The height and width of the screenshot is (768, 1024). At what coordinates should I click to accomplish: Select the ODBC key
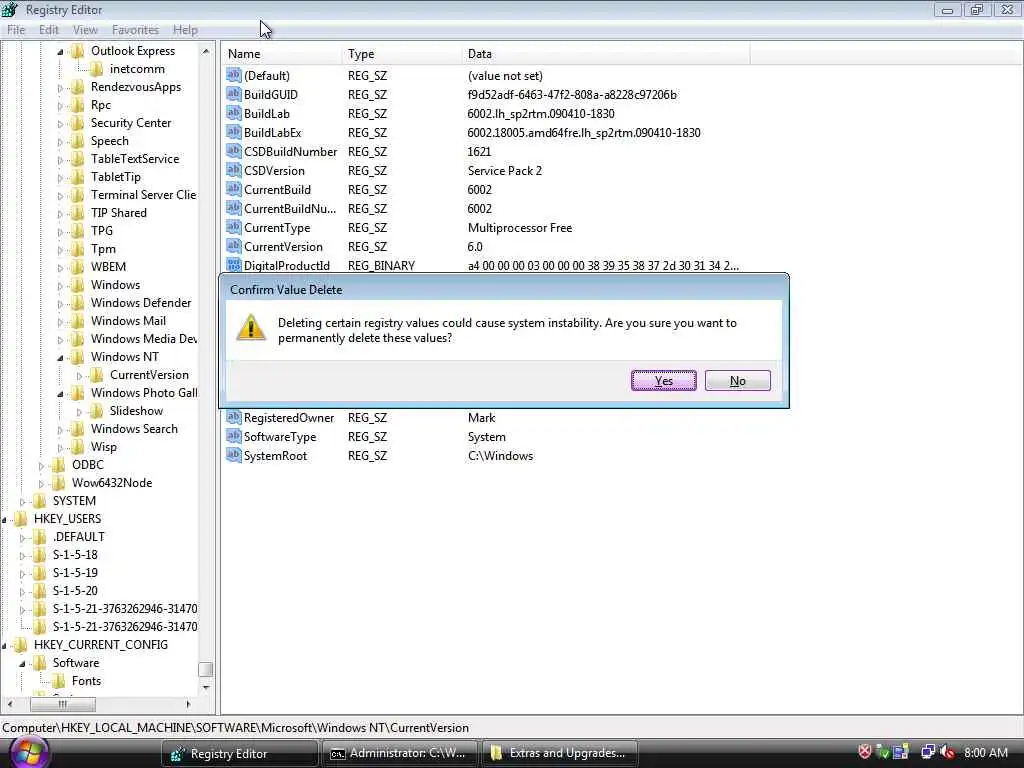88,465
